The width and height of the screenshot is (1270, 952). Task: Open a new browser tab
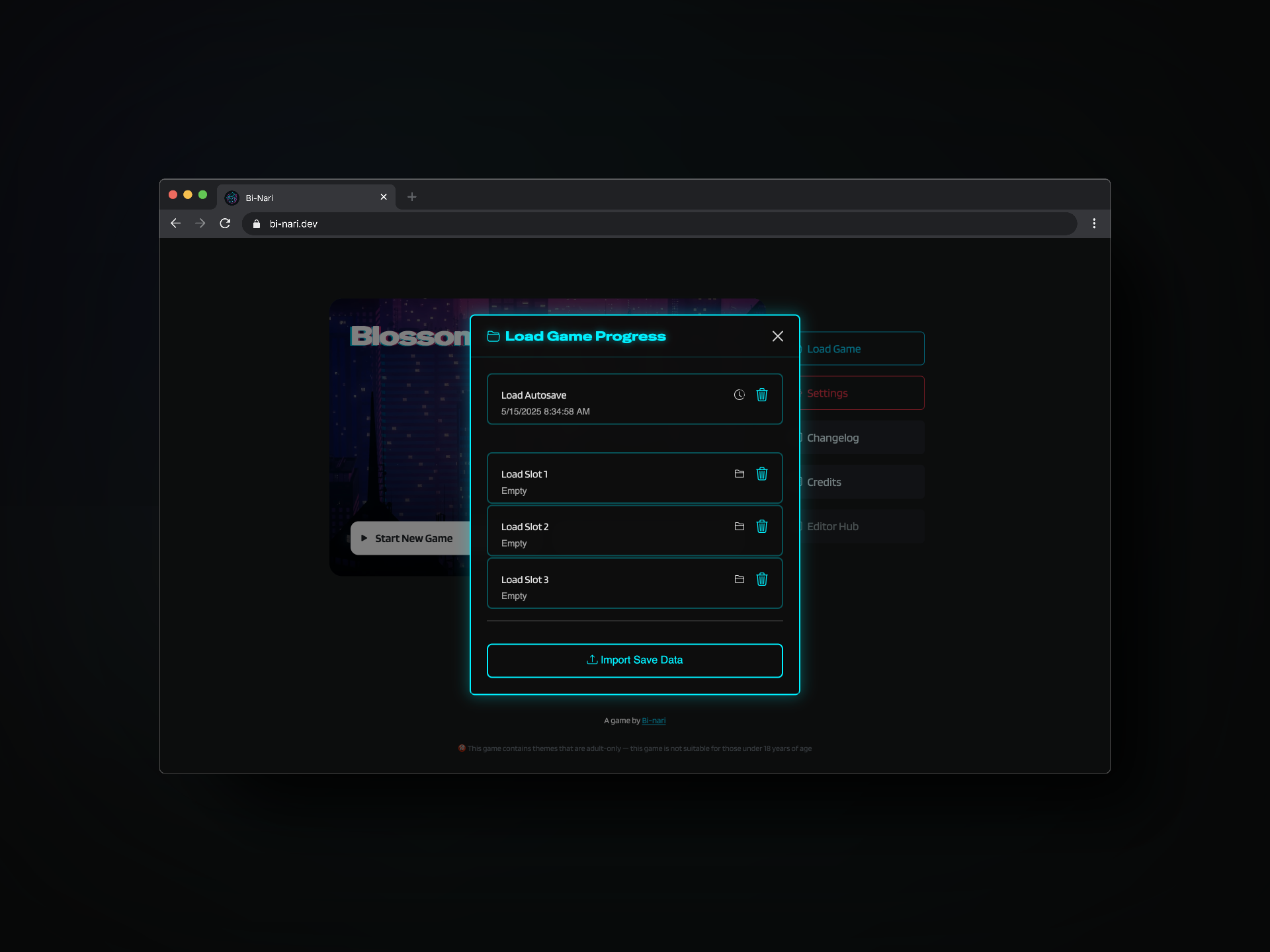(x=412, y=197)
